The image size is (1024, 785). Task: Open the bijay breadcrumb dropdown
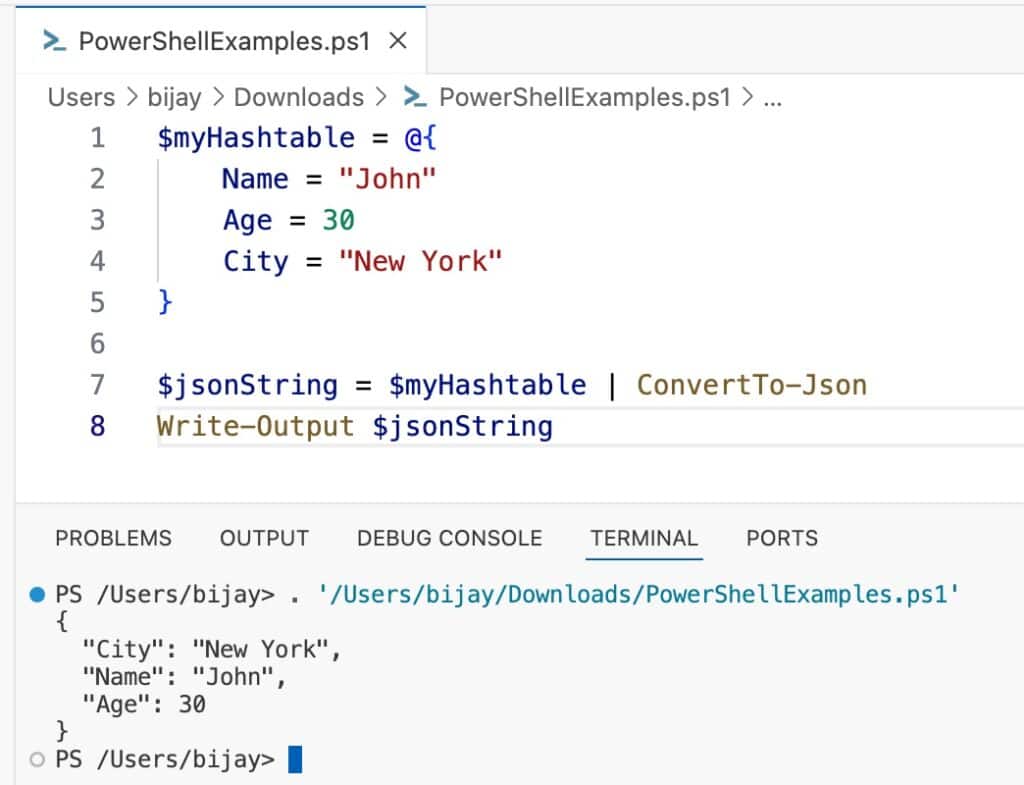[x=176, y=97]
